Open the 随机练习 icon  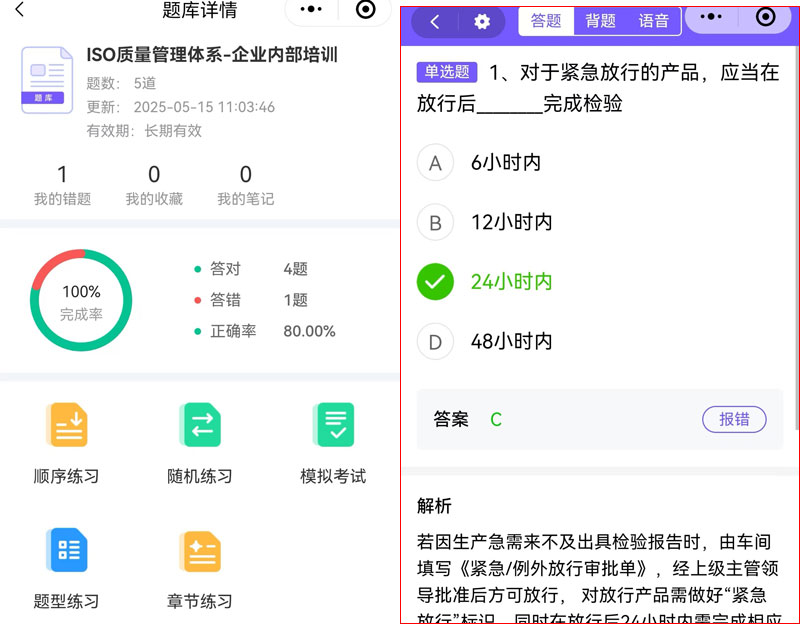[x=200, y=424]
